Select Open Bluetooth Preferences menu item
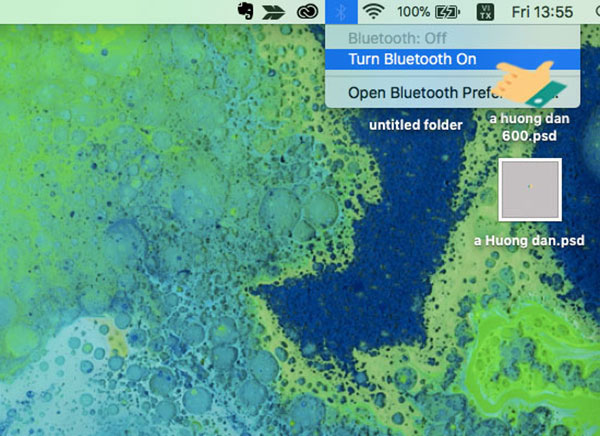 coord(453,93)
